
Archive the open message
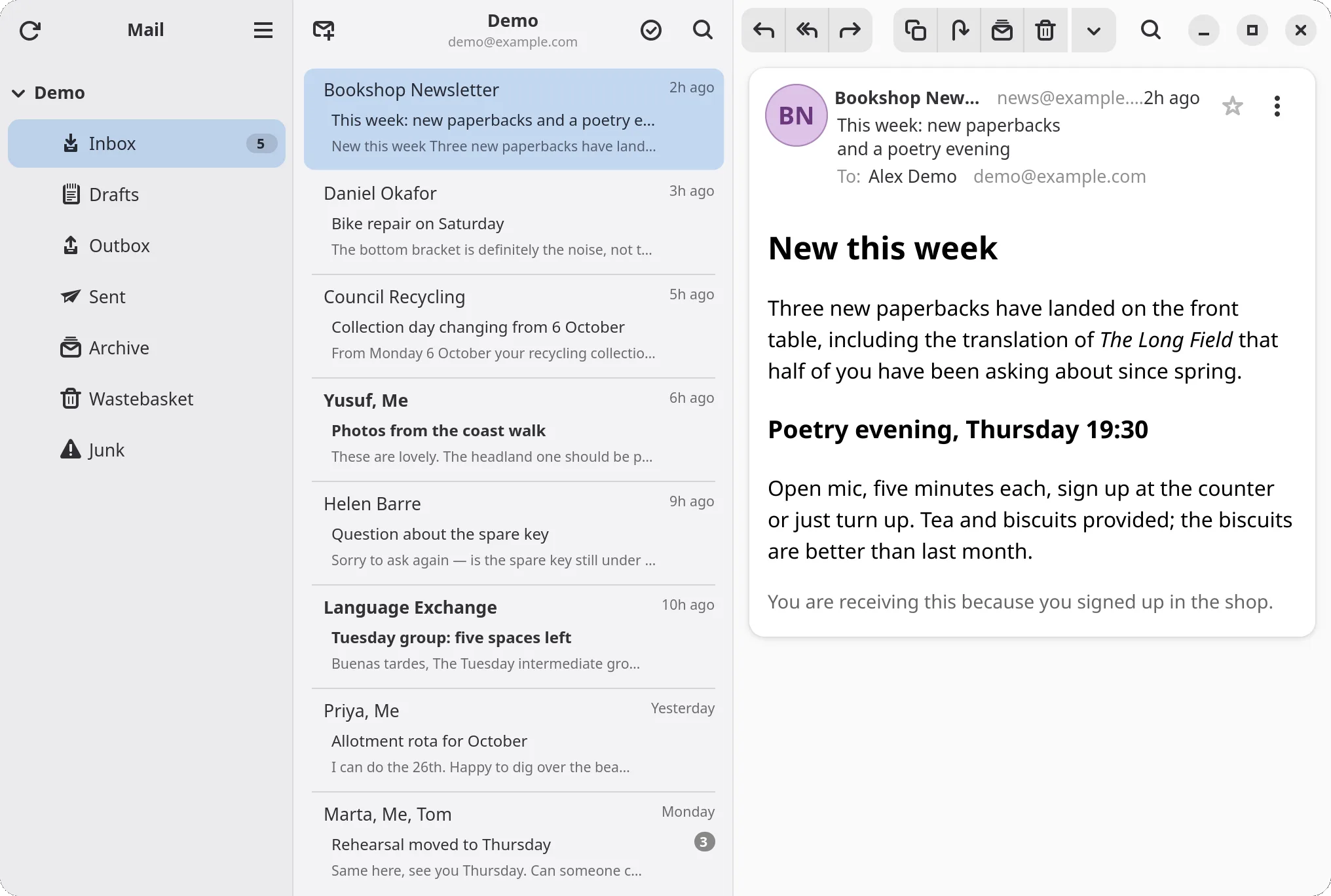click(1002, 30)
